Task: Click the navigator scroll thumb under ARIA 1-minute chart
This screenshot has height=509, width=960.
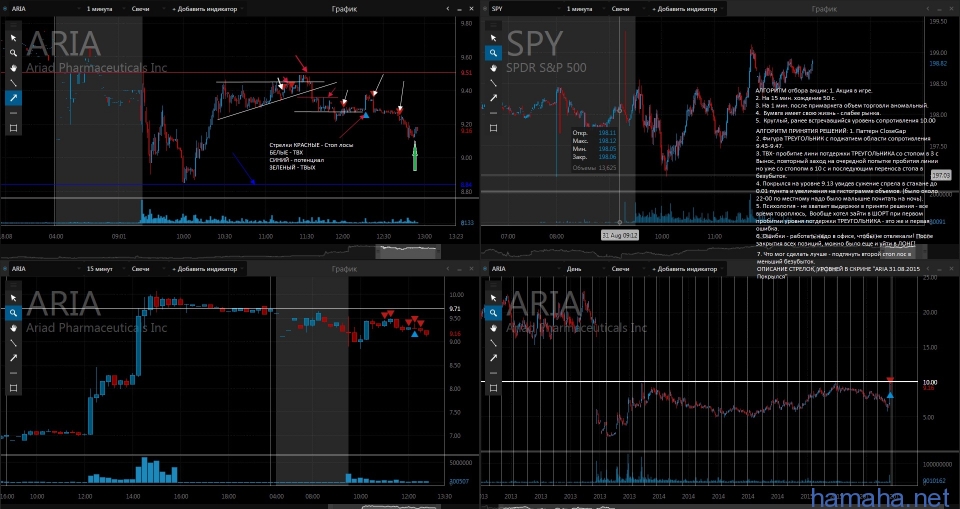Action: (408, 251)
